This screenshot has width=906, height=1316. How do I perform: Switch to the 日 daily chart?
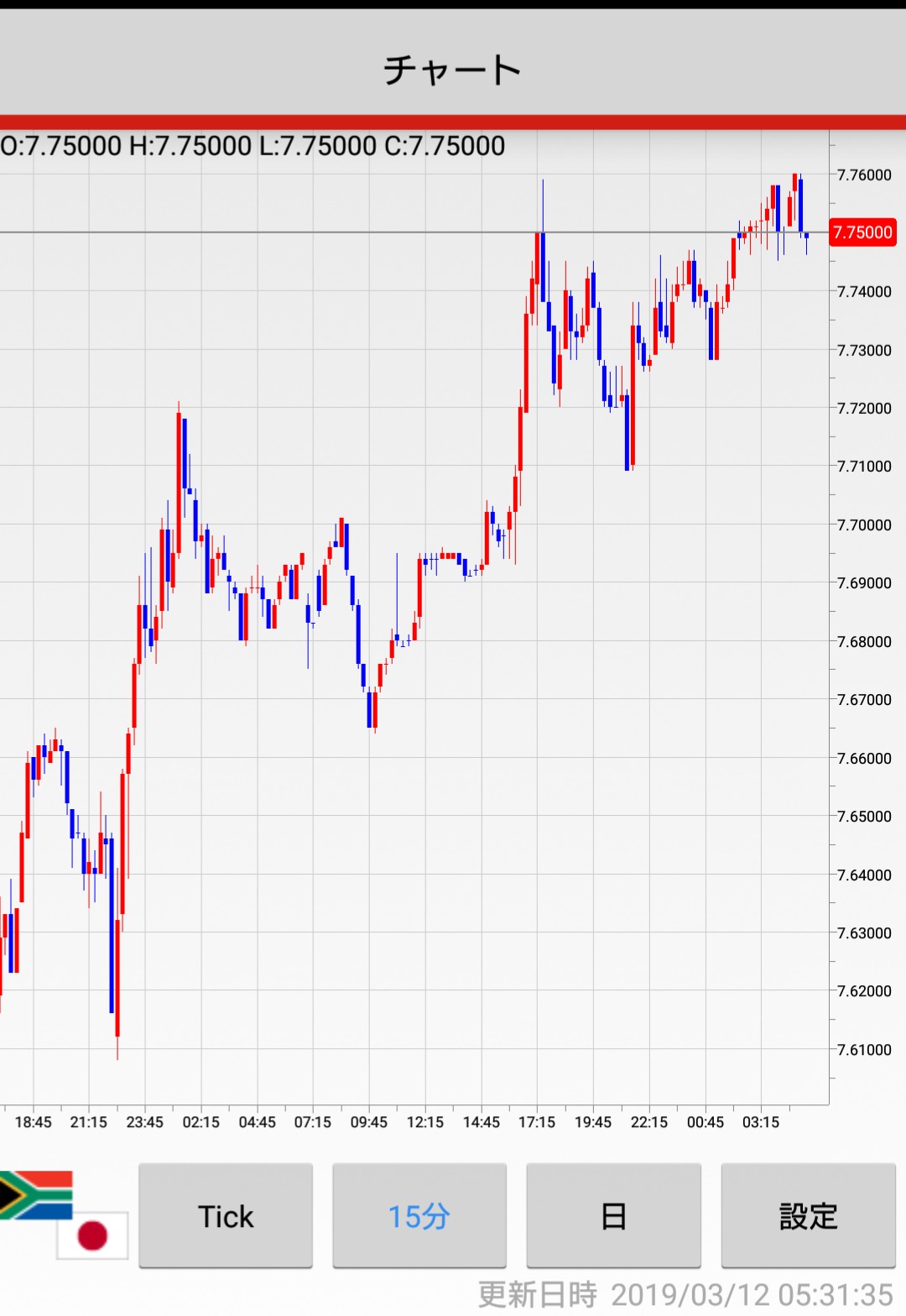613,1215
